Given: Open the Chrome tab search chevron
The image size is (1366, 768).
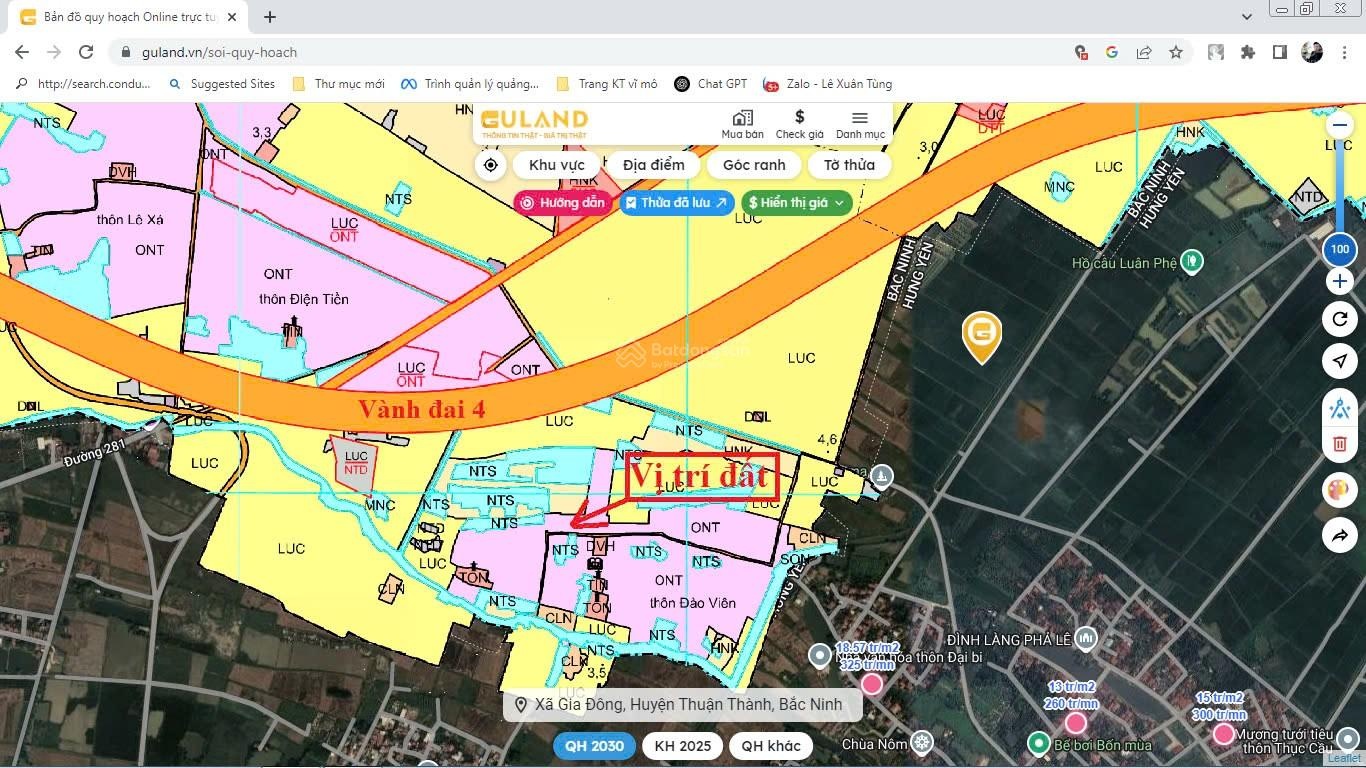Looking at the screenshot, I should (1247, 17).
